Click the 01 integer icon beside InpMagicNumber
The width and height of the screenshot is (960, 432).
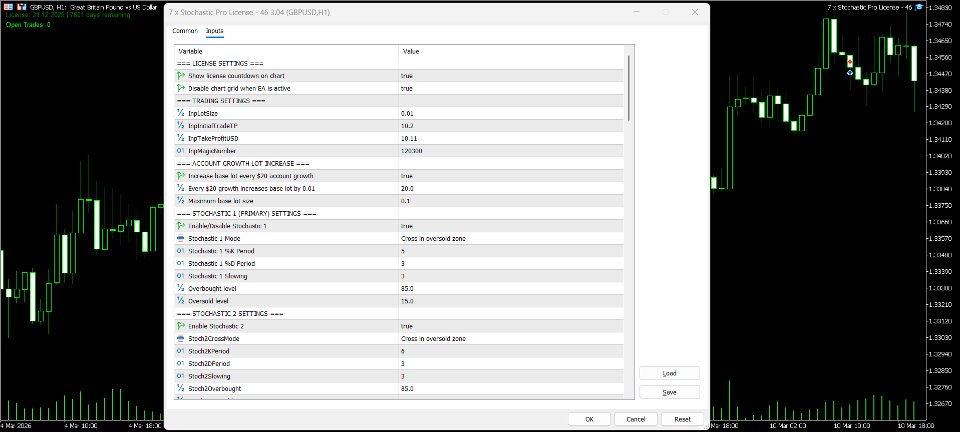click(x=181, y=151)
